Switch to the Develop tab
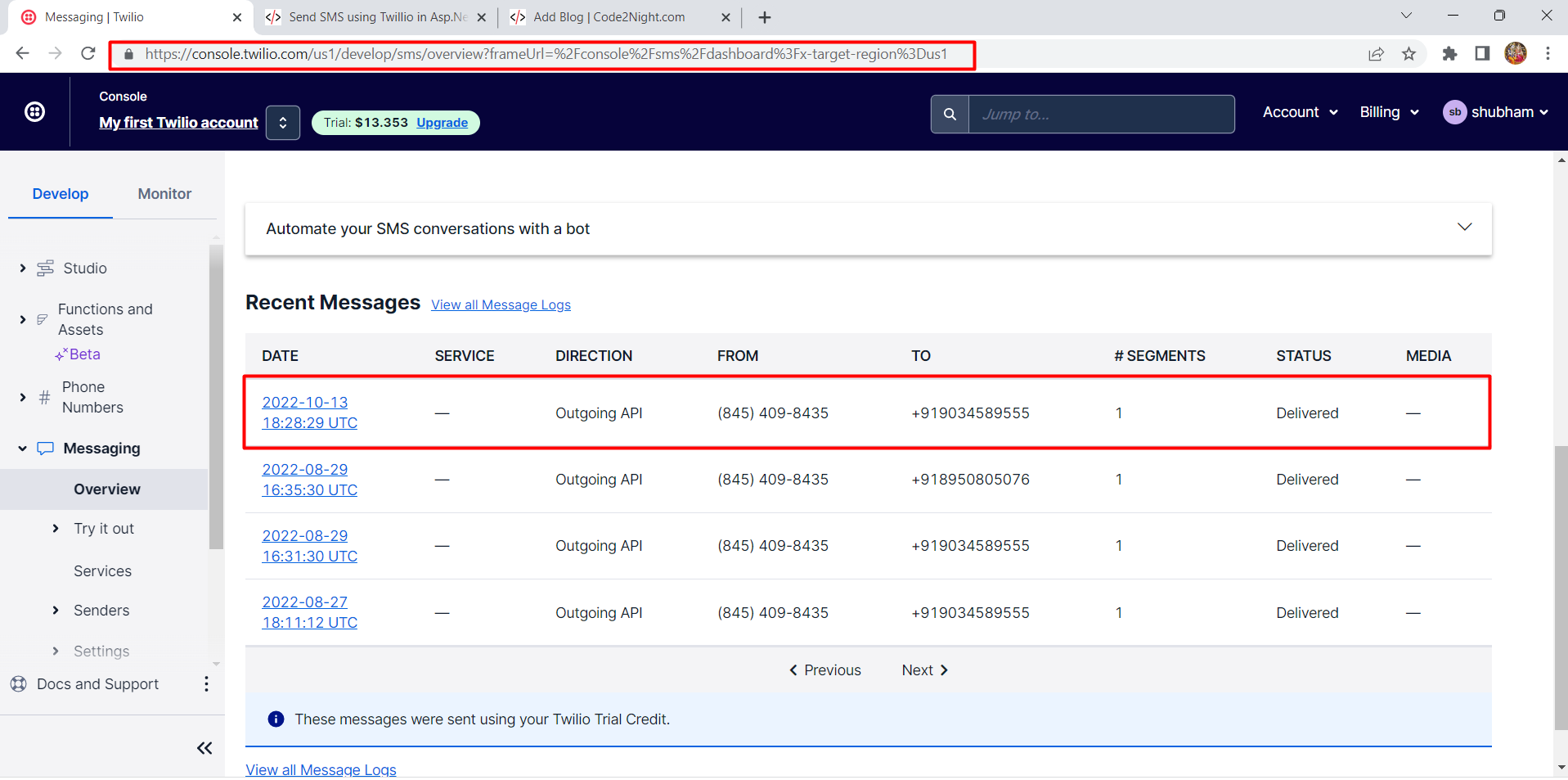Screen dimensions: 1568x780 61,194
